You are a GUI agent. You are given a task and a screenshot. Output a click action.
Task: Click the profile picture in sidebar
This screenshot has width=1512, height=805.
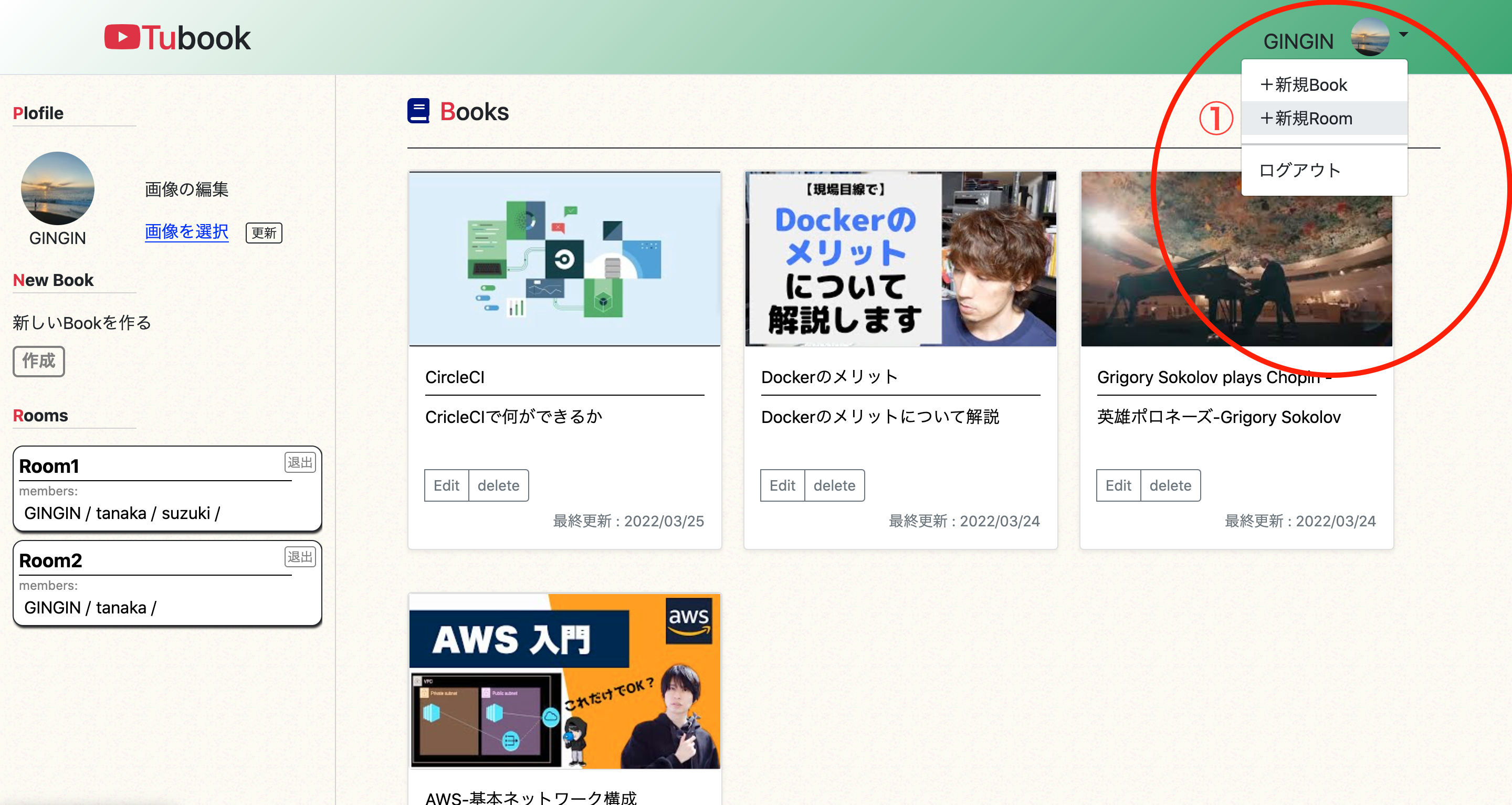tap(58, 188)
